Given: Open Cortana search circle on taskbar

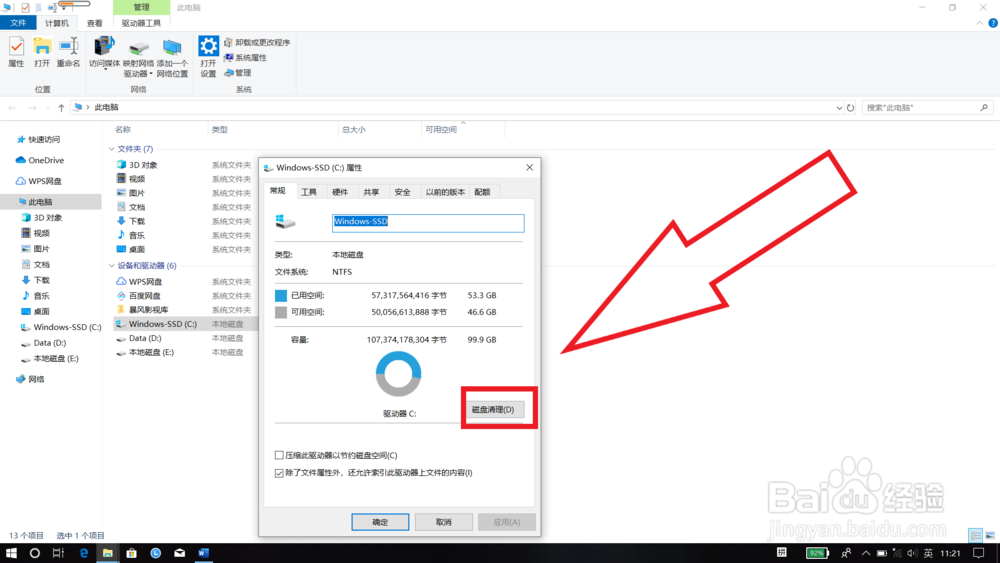Looking at the screenshot, I should [x=34, y=553].
